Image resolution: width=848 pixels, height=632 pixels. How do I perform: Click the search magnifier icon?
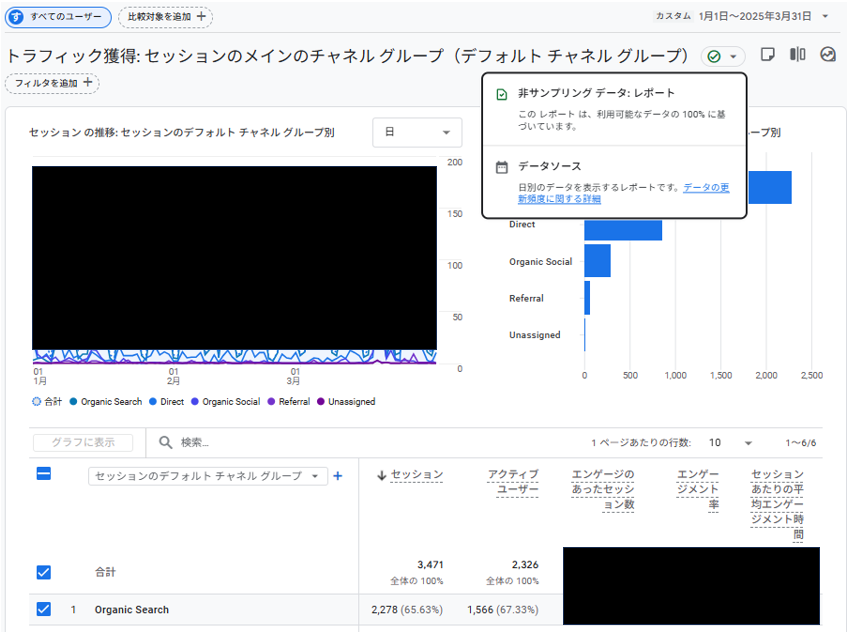(x=165, y=443)
